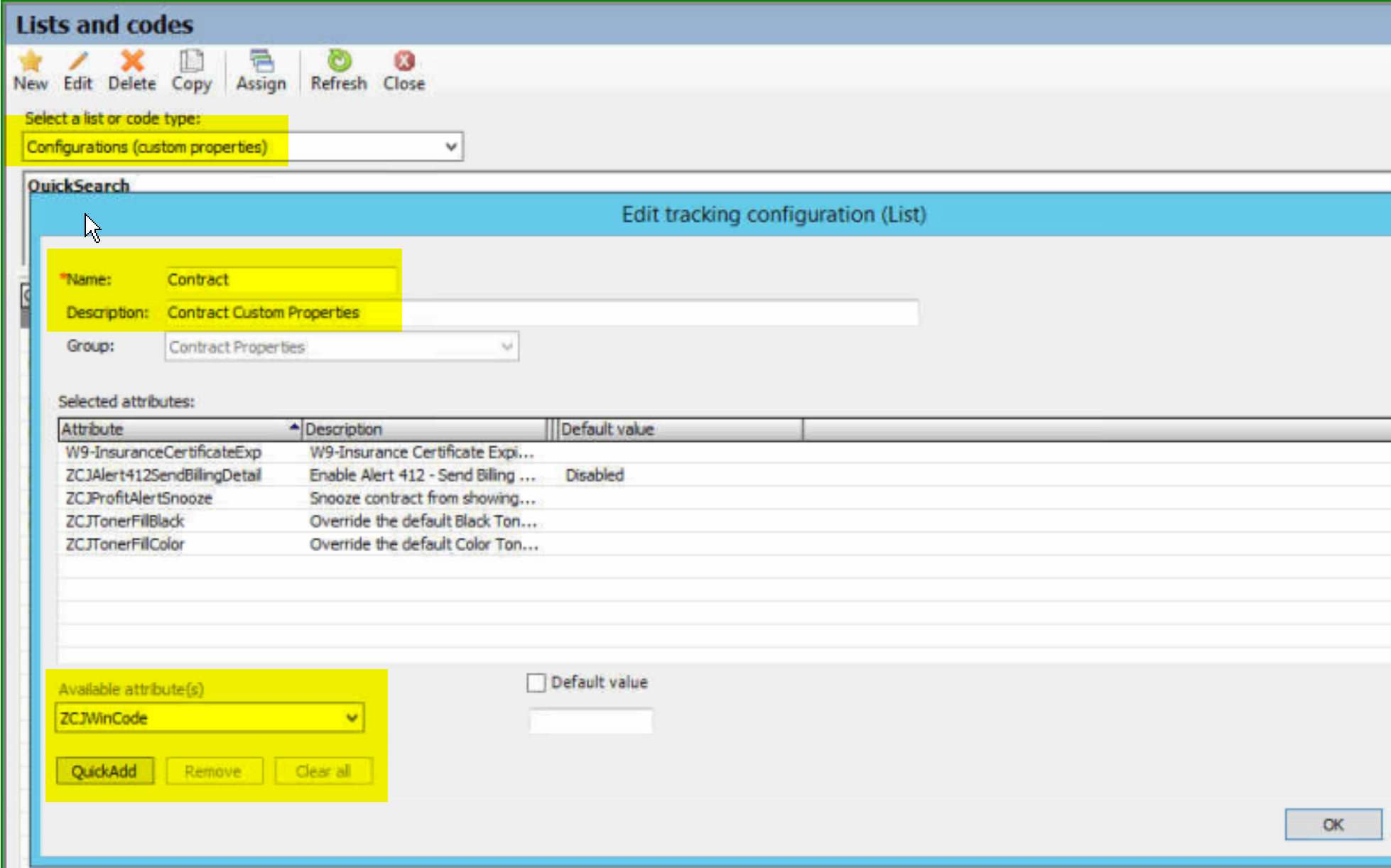Select the ZCJTonerFillColor attribute row
This screenshot has width=1391, height=868.
pos(724,545)
